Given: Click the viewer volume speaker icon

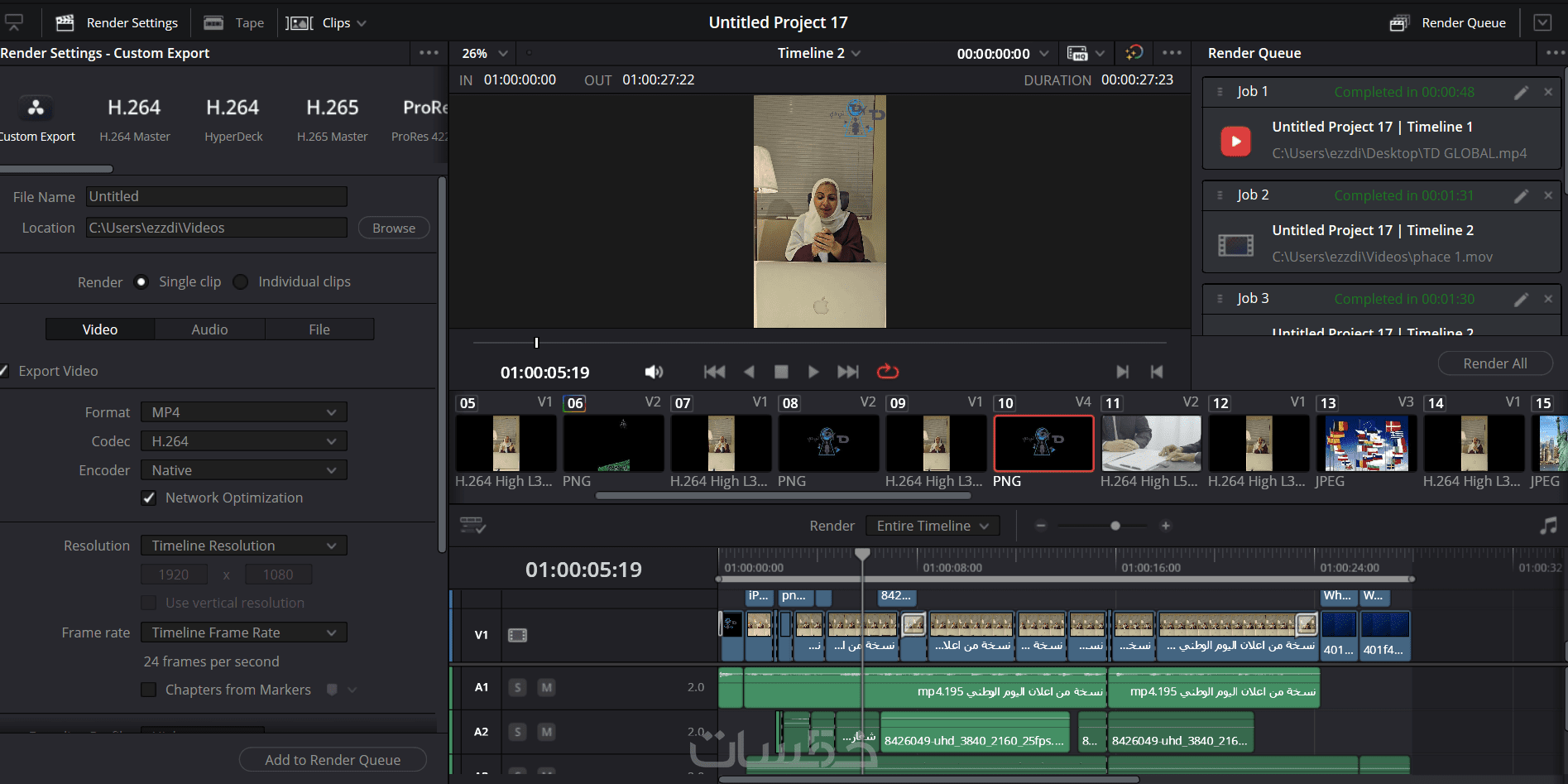Looking at the screenshot, I should [x=654, y=372].
